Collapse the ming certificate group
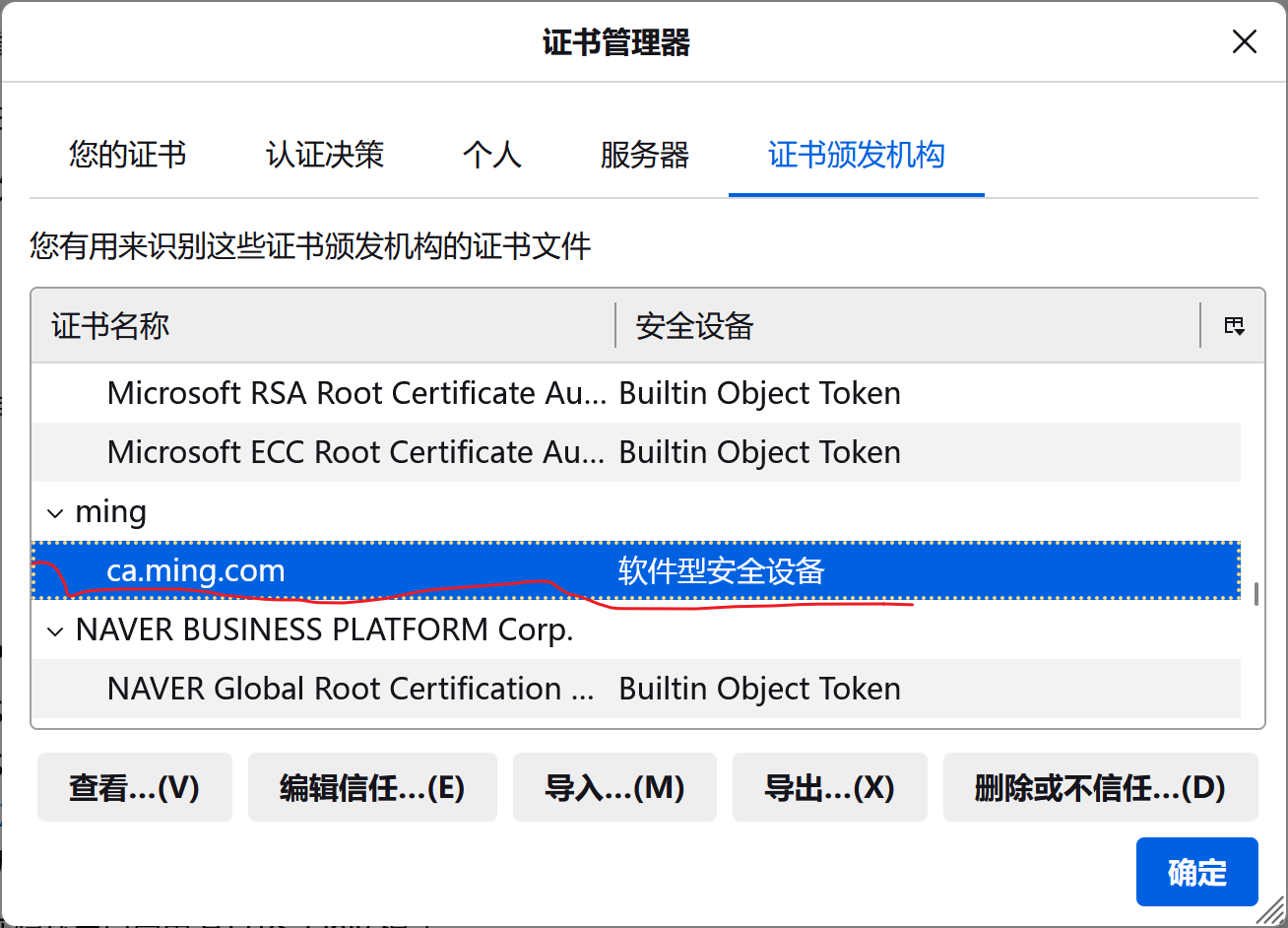This screenshot has width=1288, height=928. (53, 512)
